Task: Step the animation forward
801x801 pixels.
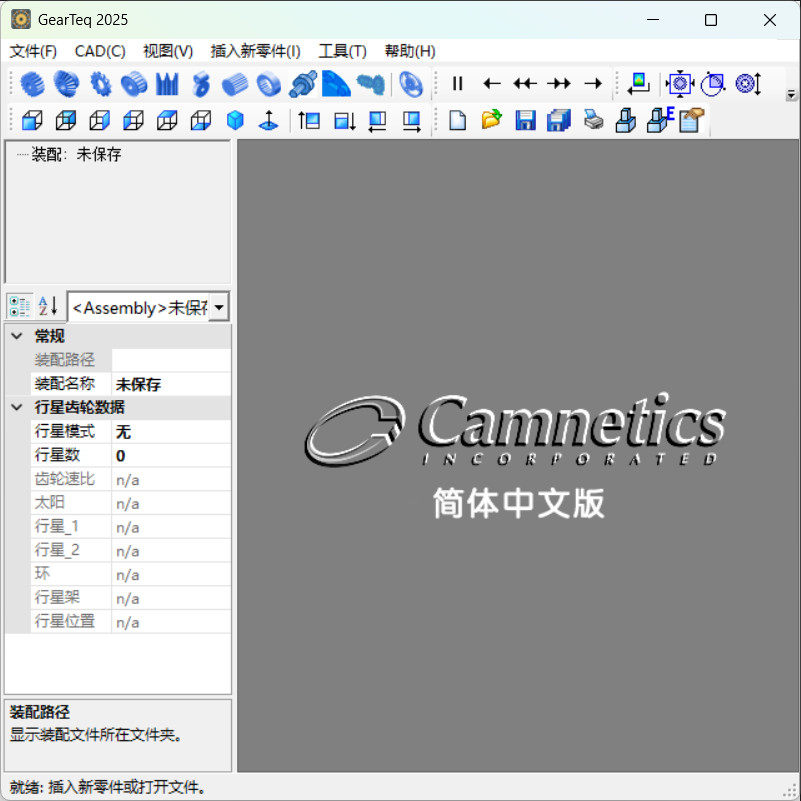Action: coord(593,84)
